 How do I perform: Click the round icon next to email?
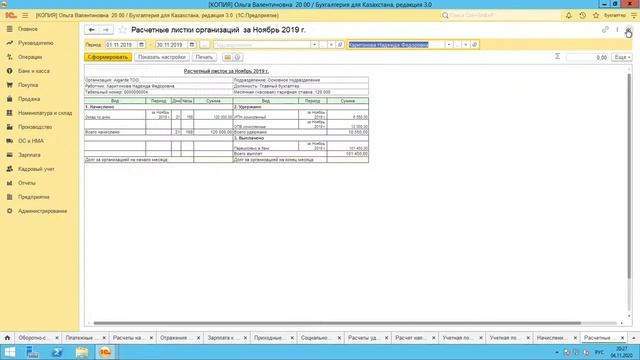(238, 57)
